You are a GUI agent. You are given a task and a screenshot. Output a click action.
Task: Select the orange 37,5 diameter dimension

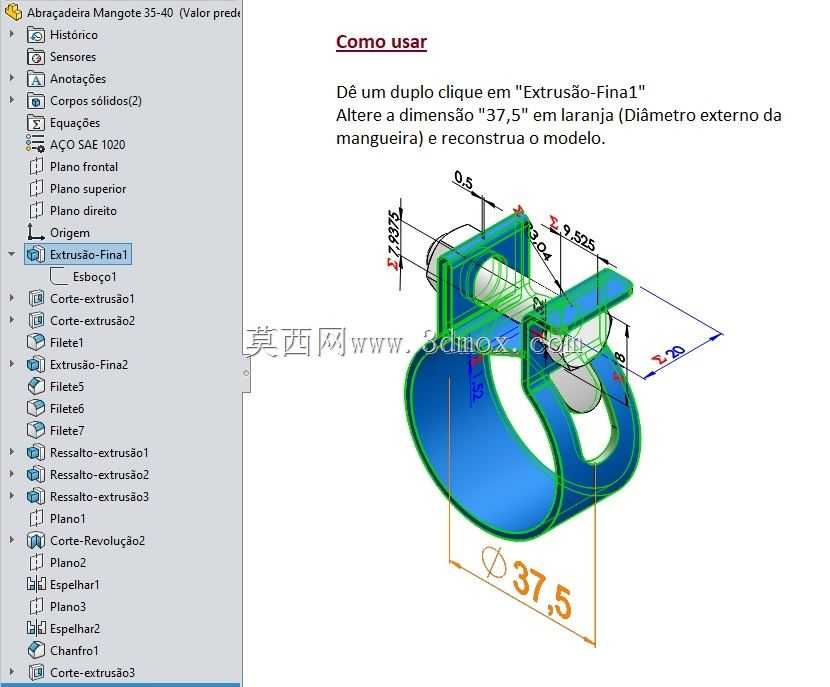click(542, 589)
